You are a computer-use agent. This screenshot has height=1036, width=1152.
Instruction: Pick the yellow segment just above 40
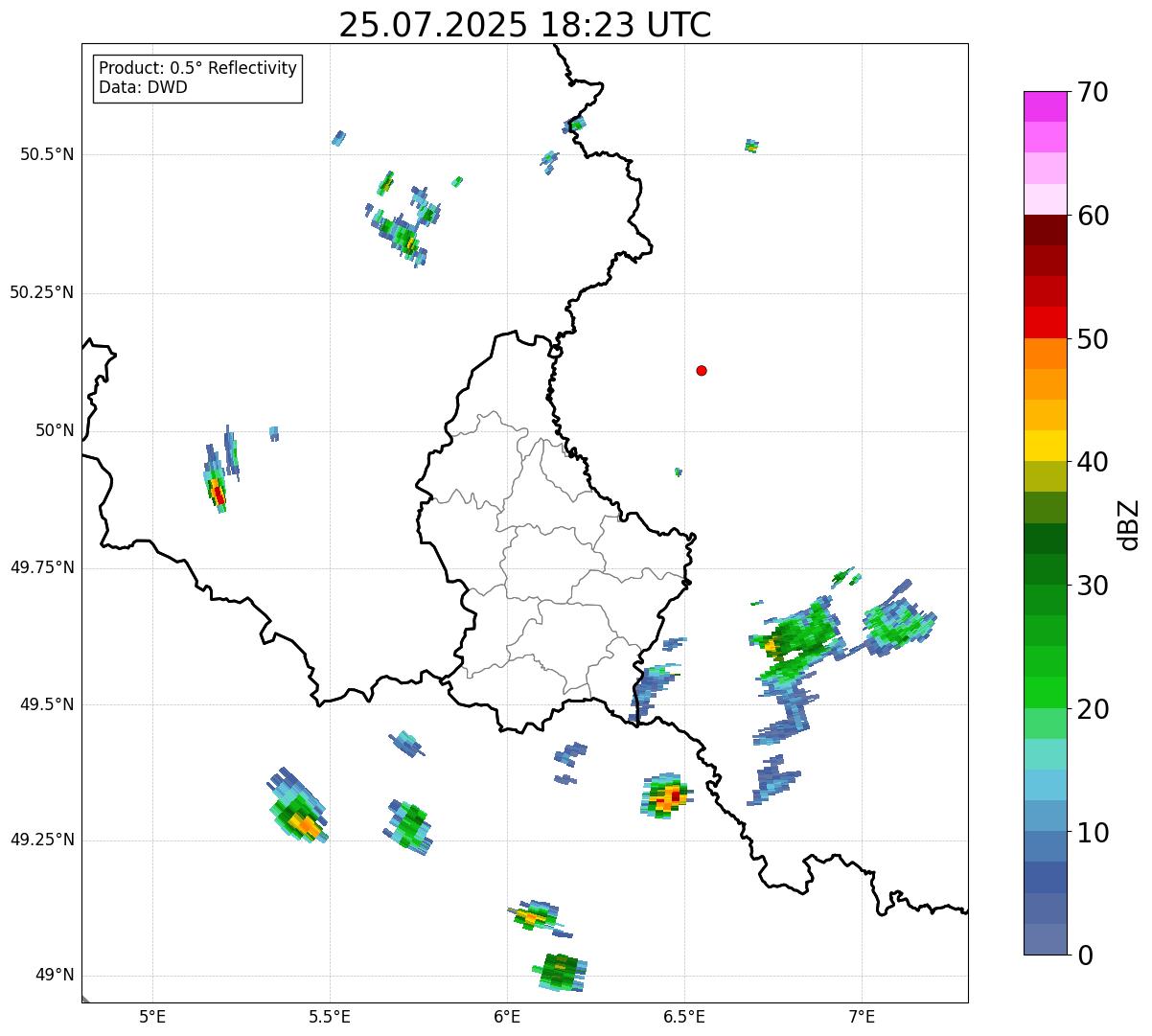[1045, 446]
